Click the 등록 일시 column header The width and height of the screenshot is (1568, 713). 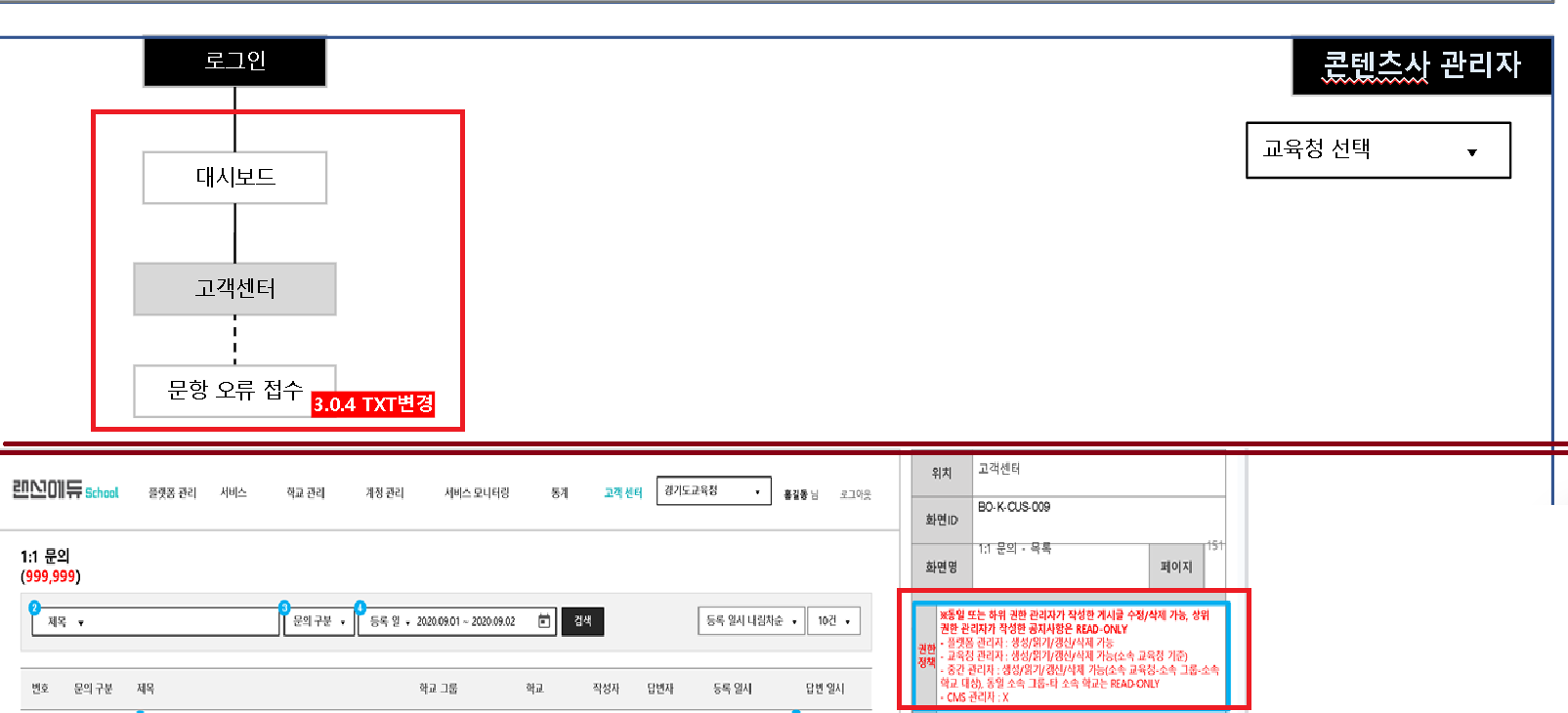pyautogui.click(x=732, y=690)
